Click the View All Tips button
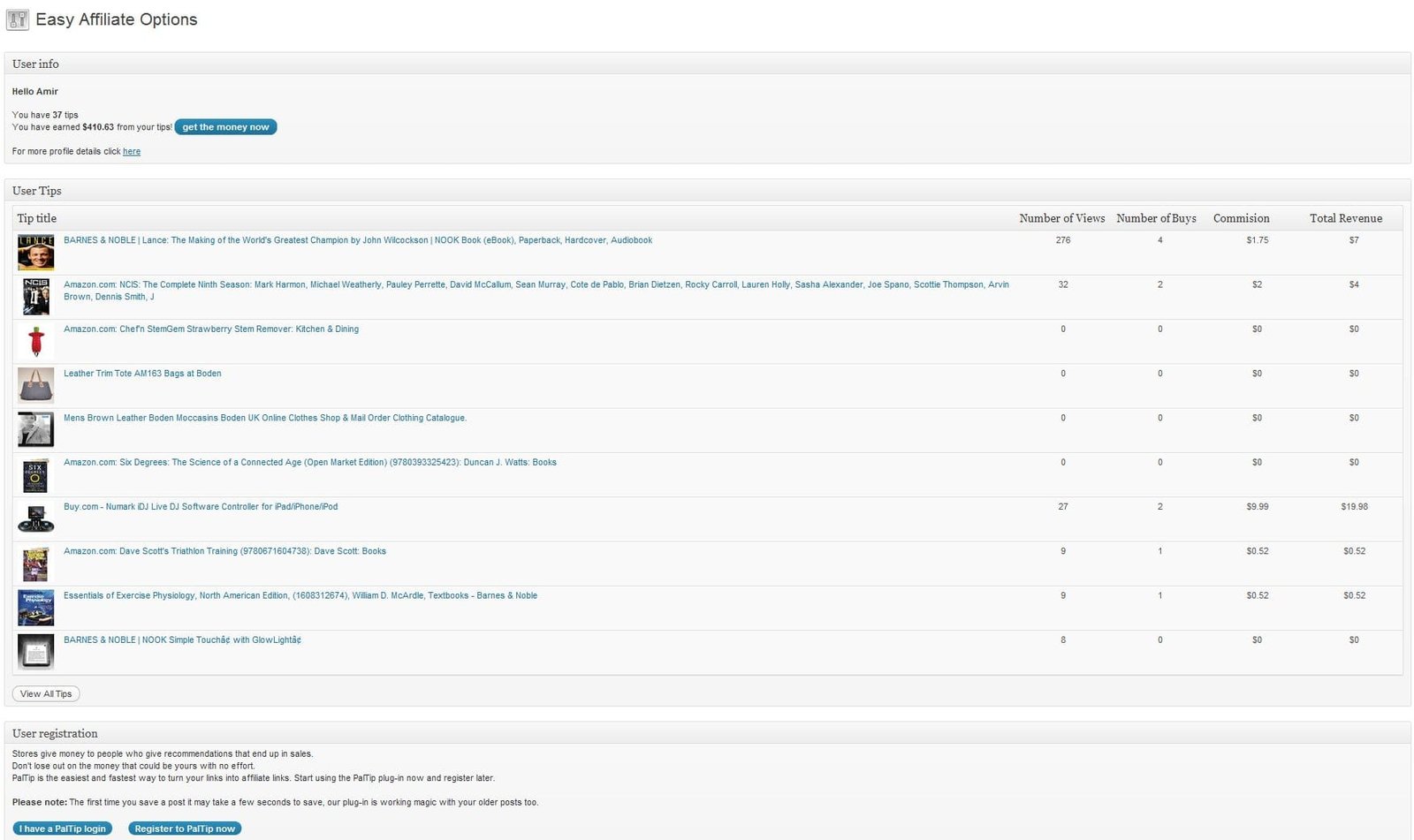Image resolution: width=1414 pixels, height=840 pixels. pyautogui.click(x=46, y=694)
